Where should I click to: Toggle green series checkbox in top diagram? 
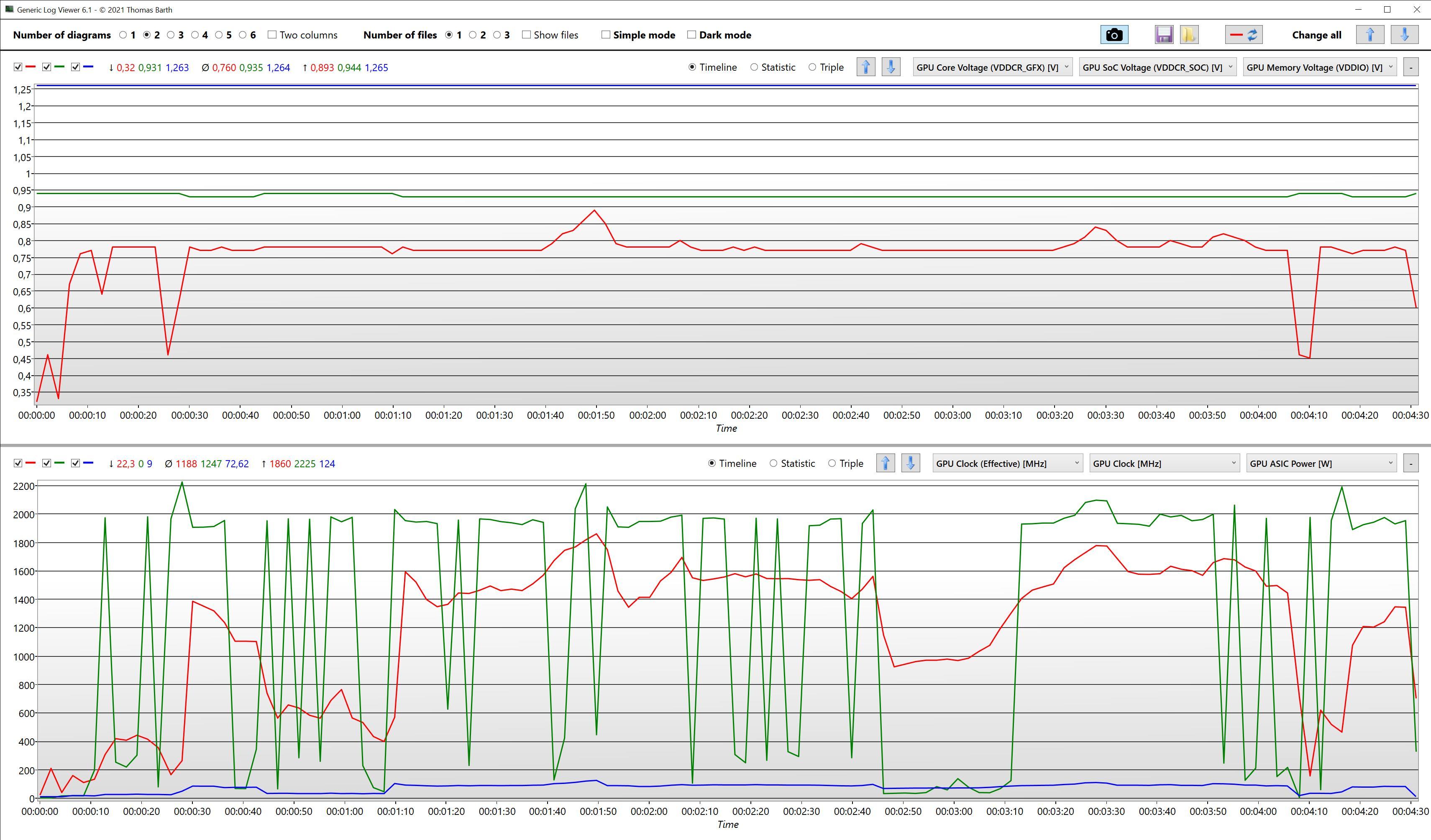pyautogui.click(x=46, y=67)
